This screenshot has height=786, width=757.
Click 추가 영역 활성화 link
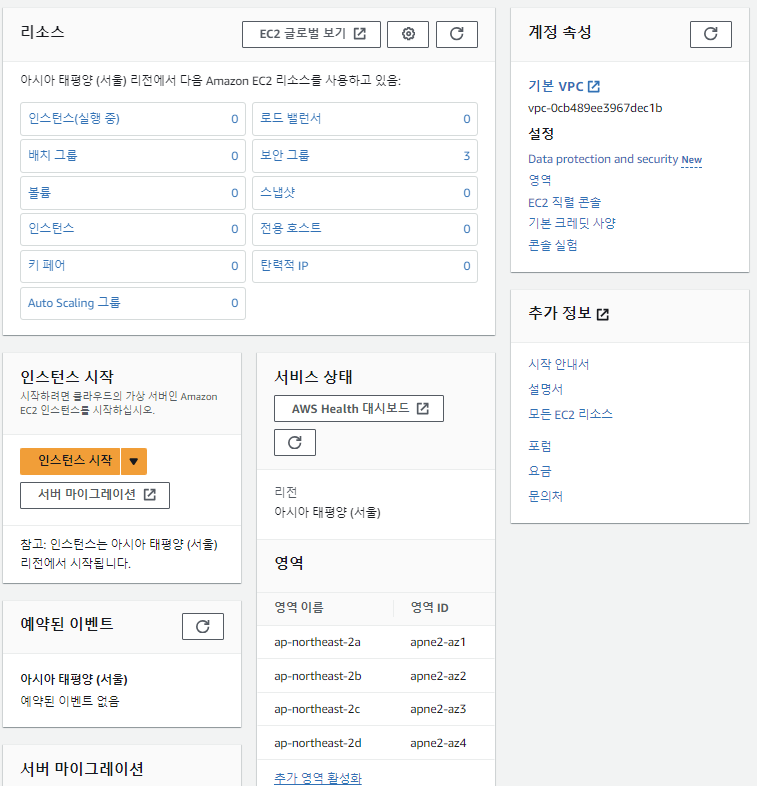click(x=317, y=778)
